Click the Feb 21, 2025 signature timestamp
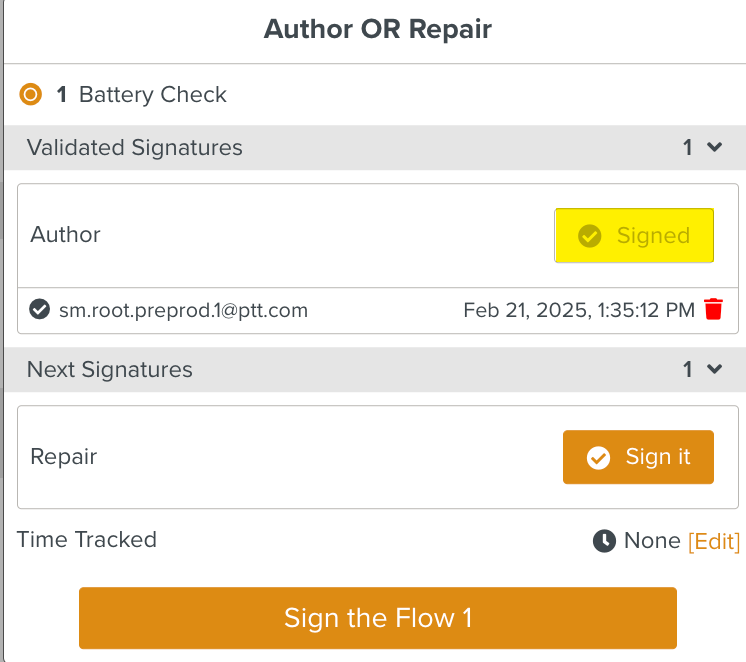Image resolution: width=746 pixels, height=662 pixels. (x=579, y=310)
